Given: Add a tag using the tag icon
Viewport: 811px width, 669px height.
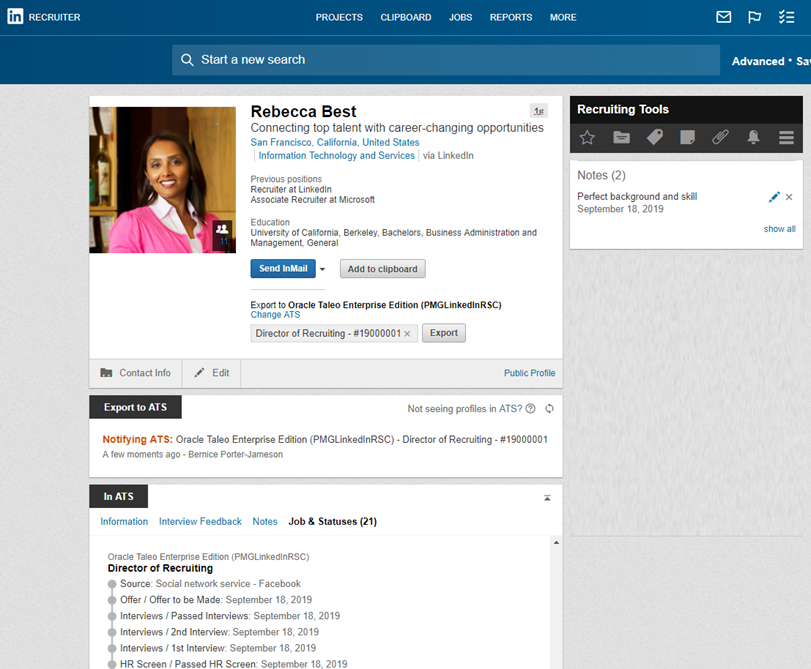Looking at the screenshot, I should (655, 137).
